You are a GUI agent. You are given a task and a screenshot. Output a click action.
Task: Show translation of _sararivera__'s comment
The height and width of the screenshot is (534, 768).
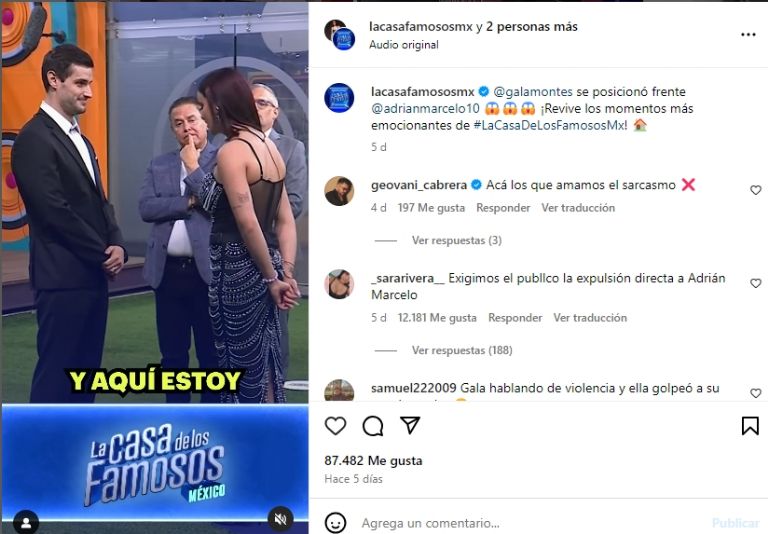tap(590, 317)
